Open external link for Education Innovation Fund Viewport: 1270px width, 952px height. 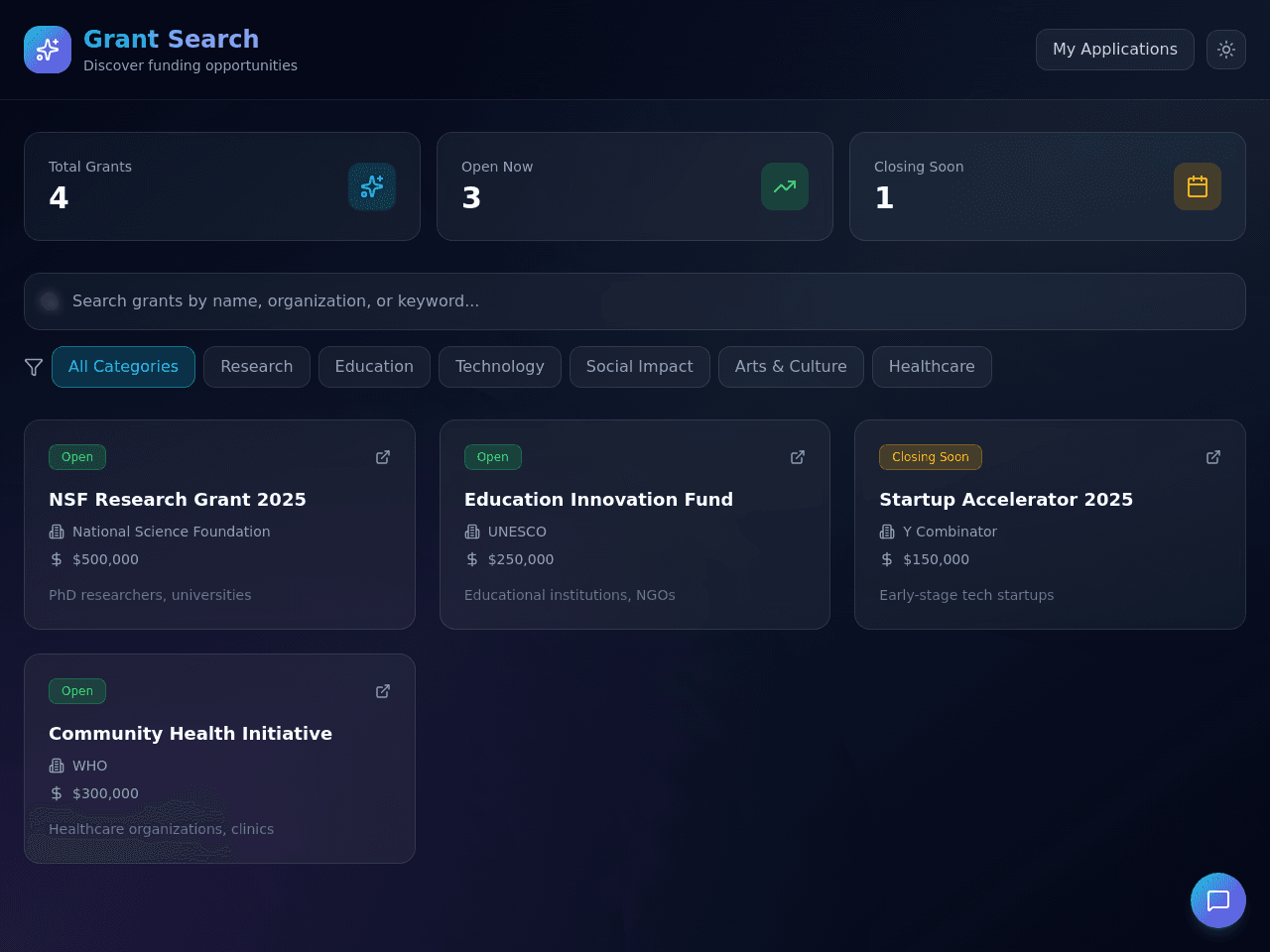point(798,457)
